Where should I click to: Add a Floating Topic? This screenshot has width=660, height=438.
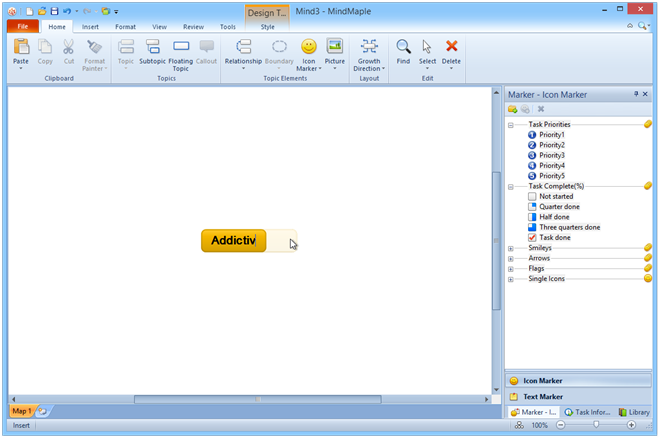click(180, 48)
